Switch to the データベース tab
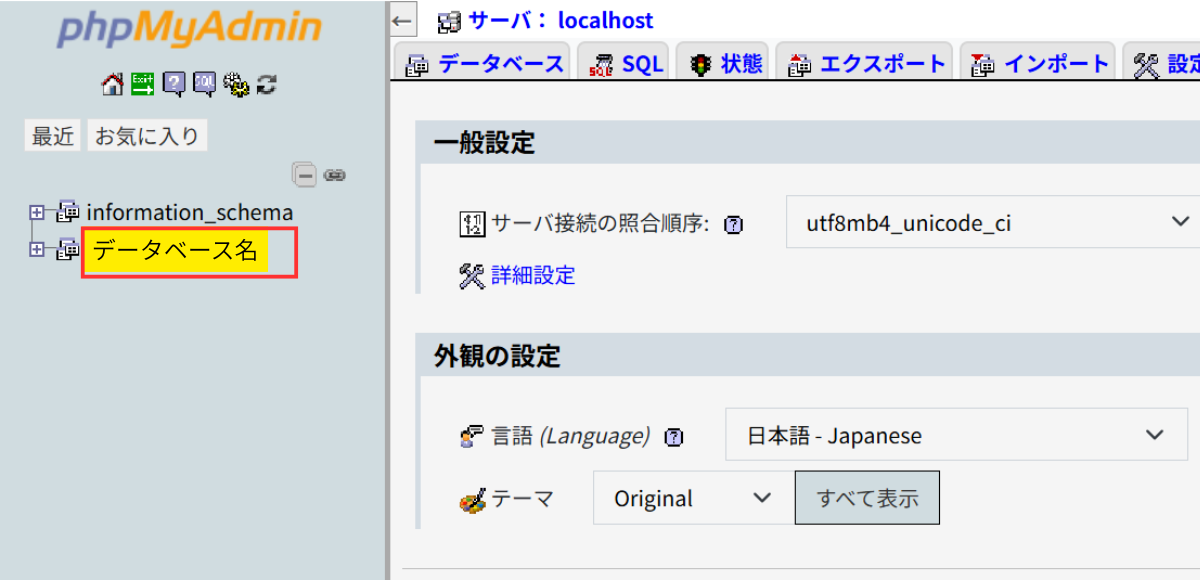Screen dimensions: 1200x580 click(x=484, y=65)
